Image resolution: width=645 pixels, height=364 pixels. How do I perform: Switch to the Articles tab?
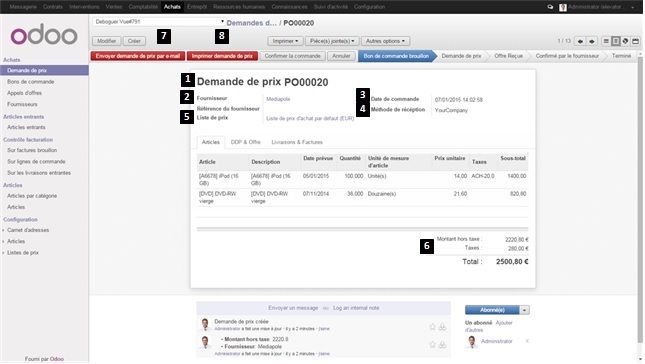point(211,142)
